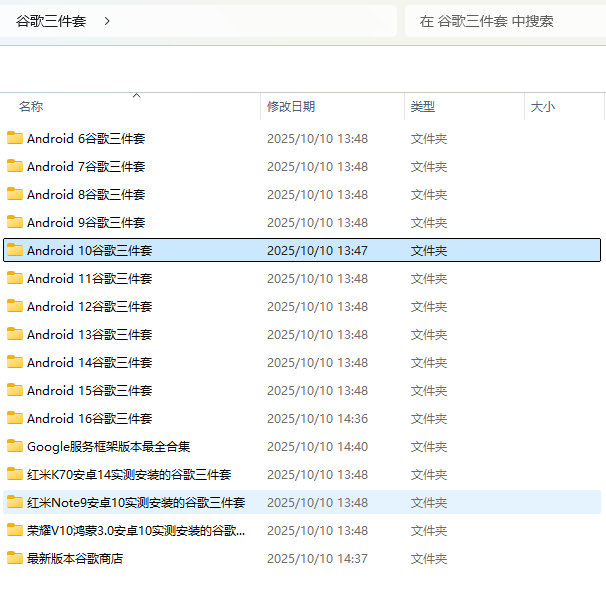Click the Android 13谷歌三件套 folder icon

pyautogui.click(x=15, y=334)
